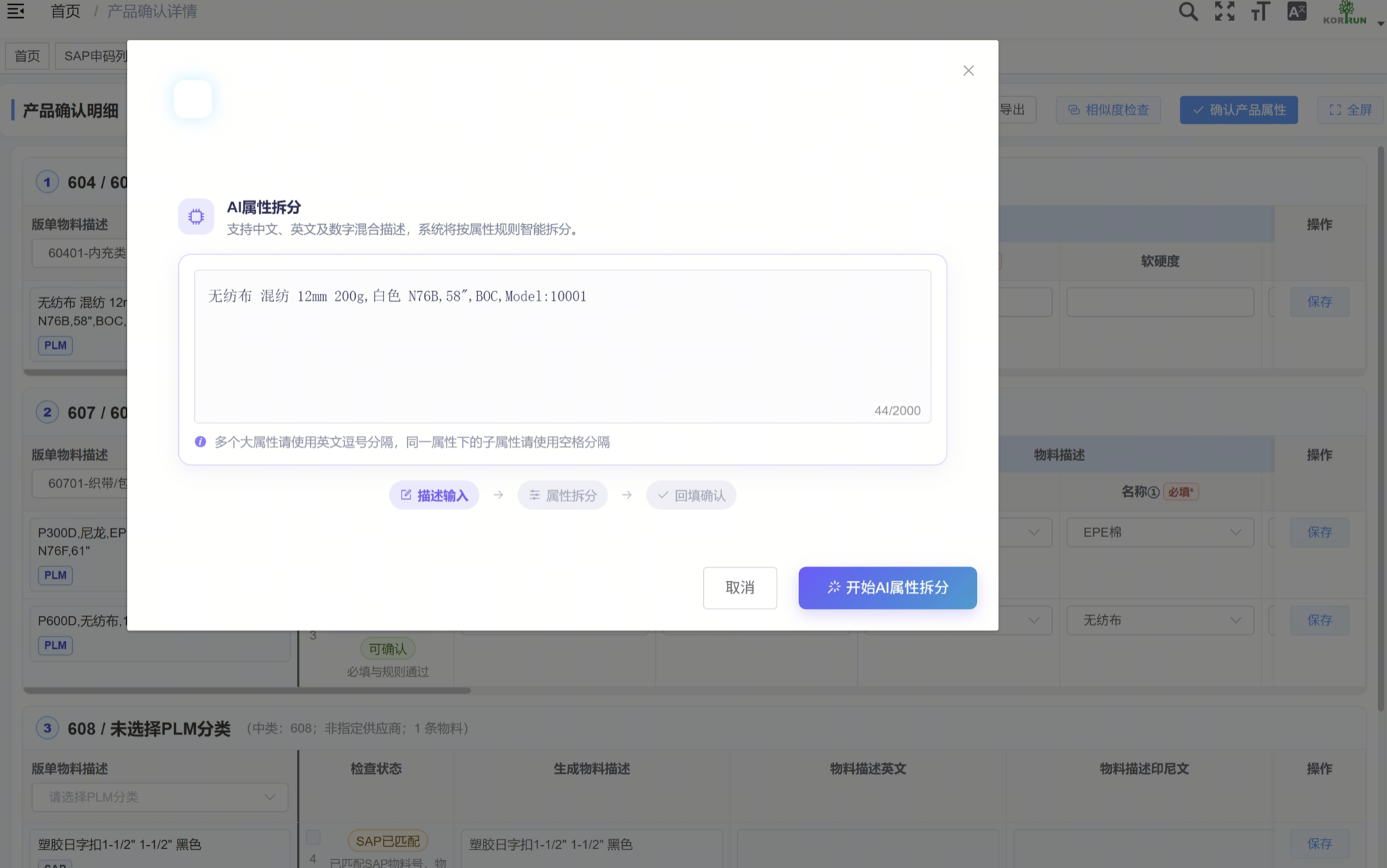Switch to the 首页 page tab

point(27,56)
